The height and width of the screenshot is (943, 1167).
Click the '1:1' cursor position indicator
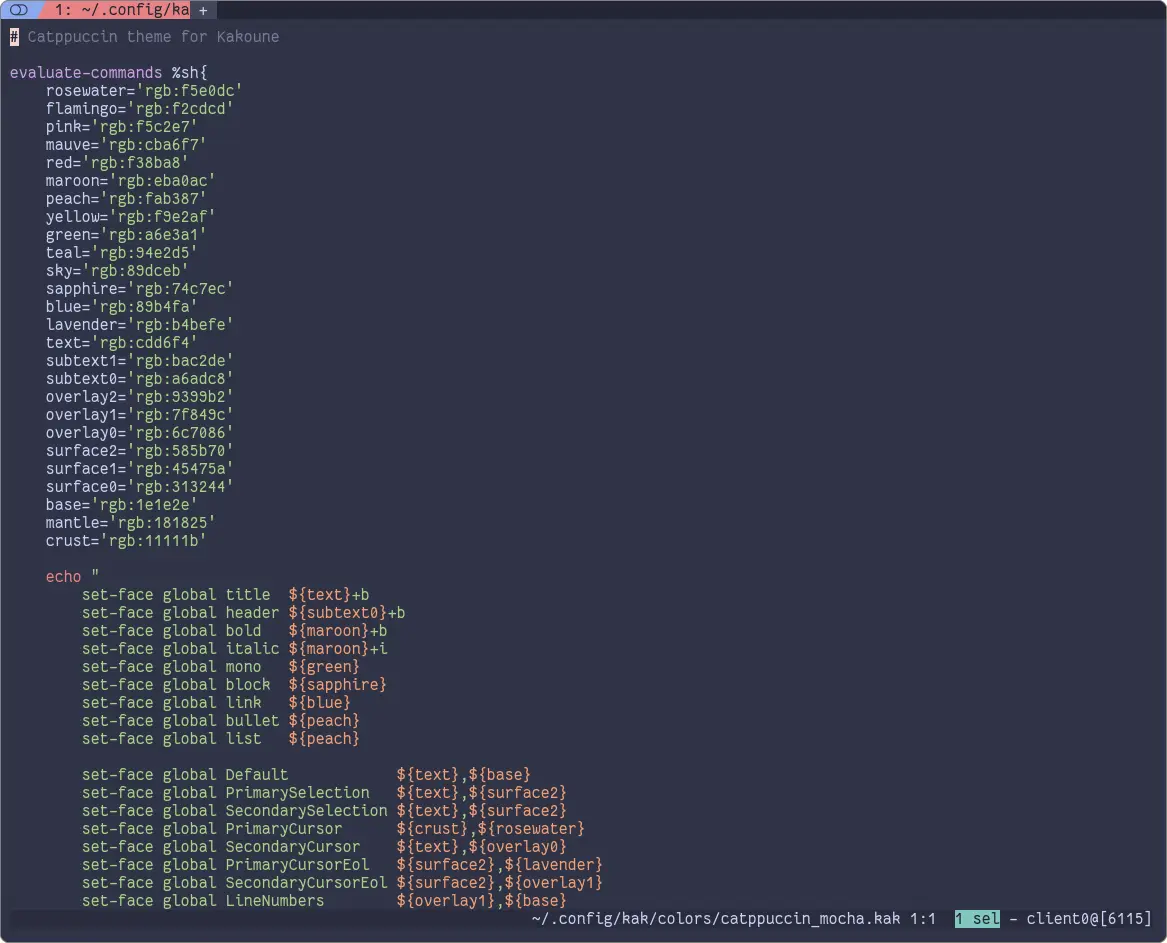click(x=923, y=918)
